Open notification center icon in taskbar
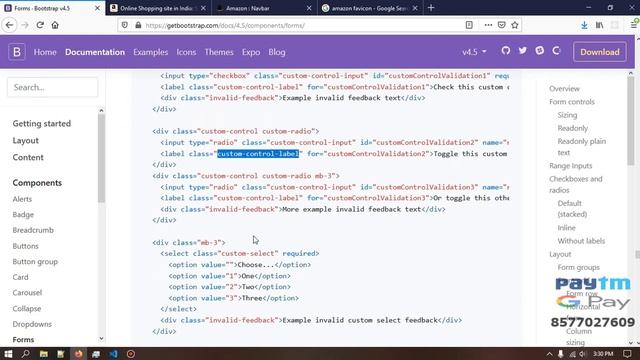This screenshot has height=360, width=640. [627, 354]
